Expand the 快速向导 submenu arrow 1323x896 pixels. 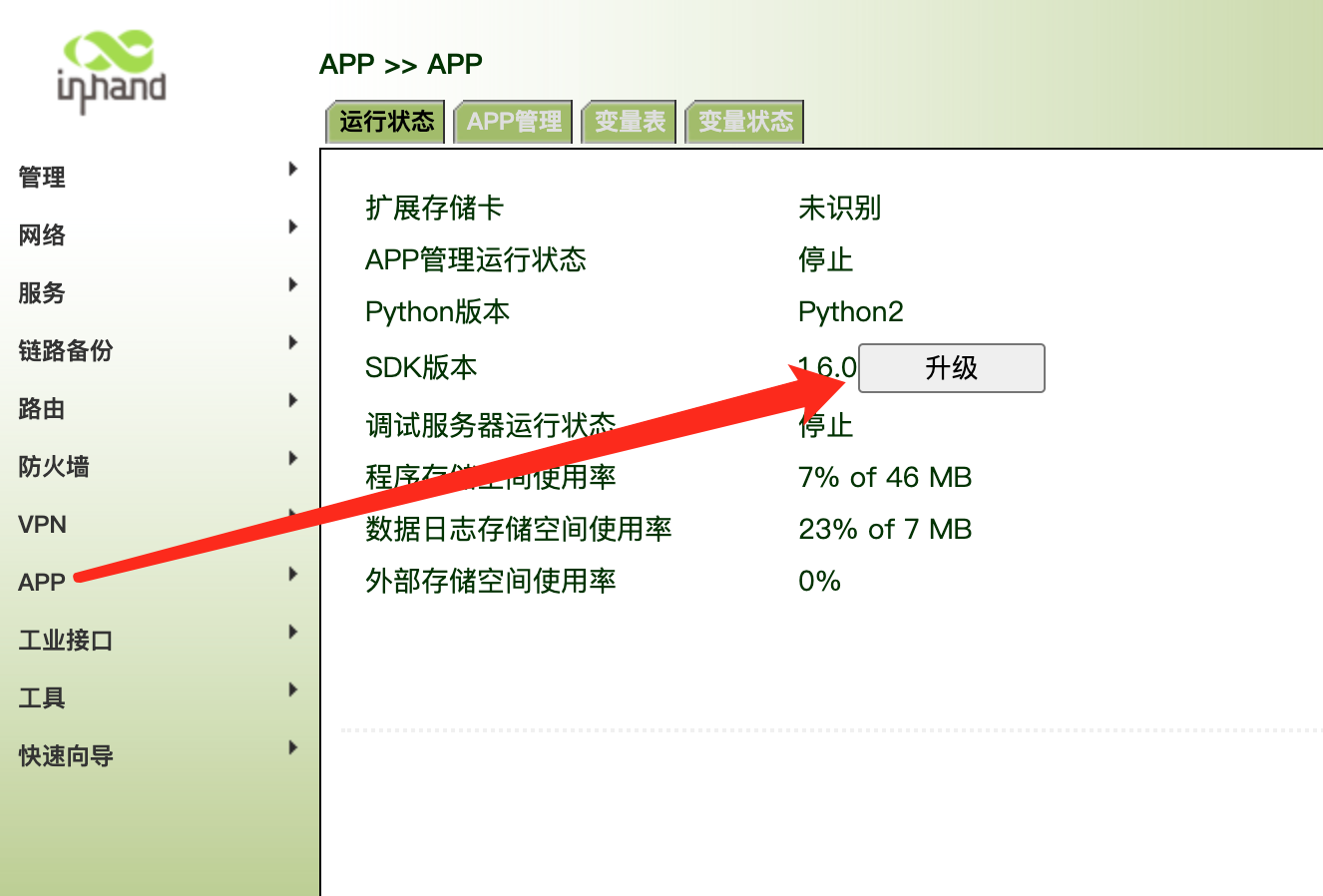(x=292, y=747)
